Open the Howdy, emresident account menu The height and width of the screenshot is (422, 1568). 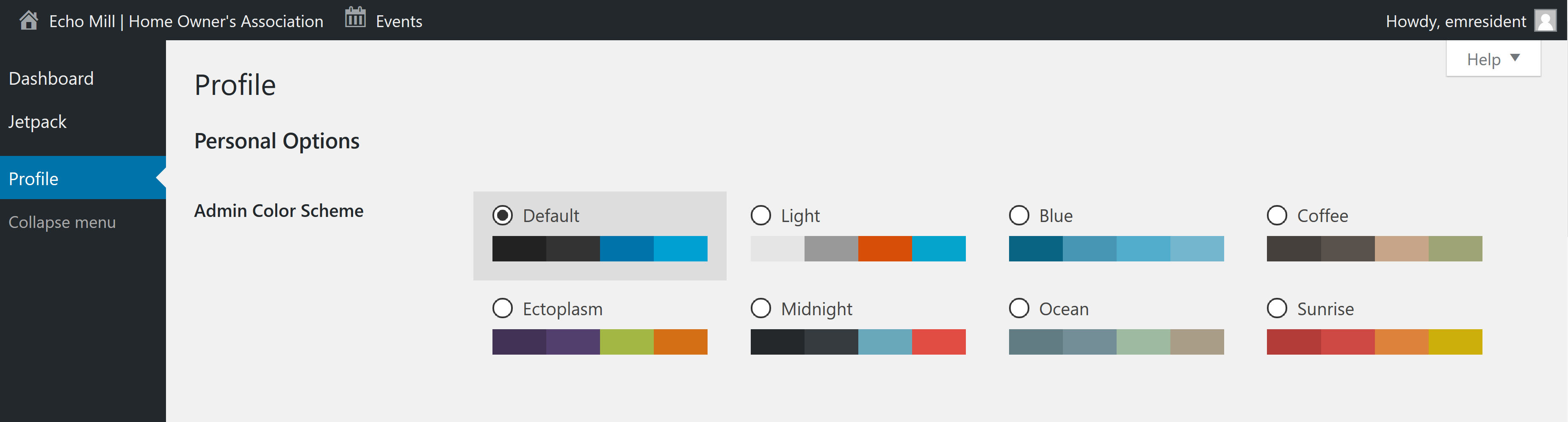pyautogui.click(x=1455, y=21)
